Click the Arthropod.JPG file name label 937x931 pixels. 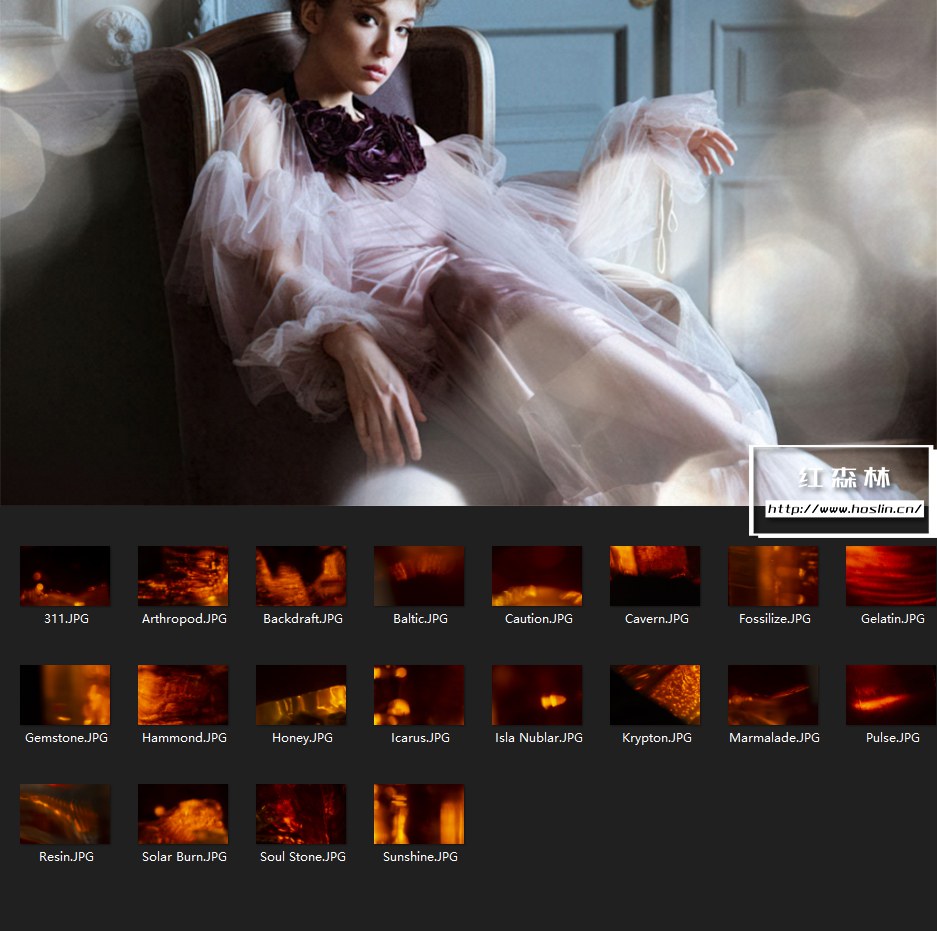coord(184,619)
